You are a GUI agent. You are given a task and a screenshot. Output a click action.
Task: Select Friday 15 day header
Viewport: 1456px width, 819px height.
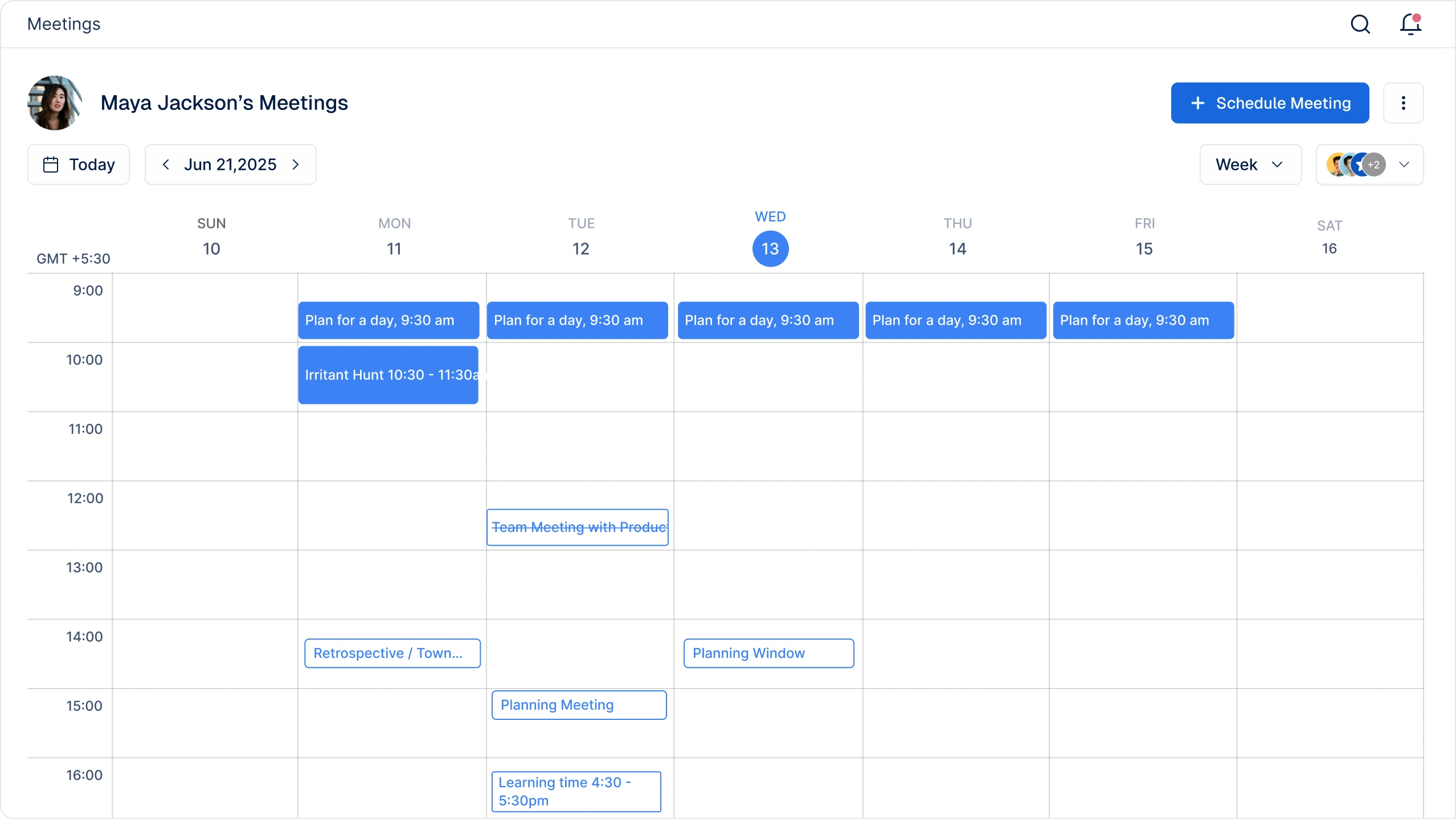[1144, 248]
